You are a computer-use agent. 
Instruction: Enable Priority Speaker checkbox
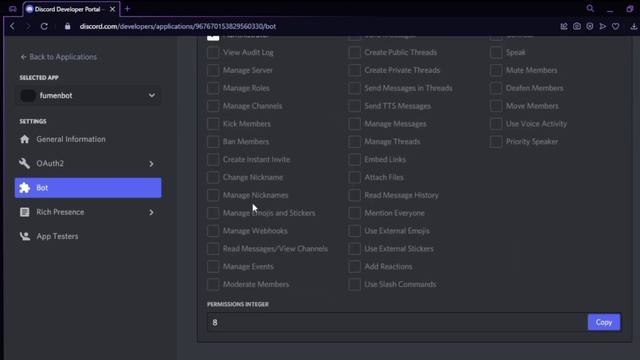496,142
